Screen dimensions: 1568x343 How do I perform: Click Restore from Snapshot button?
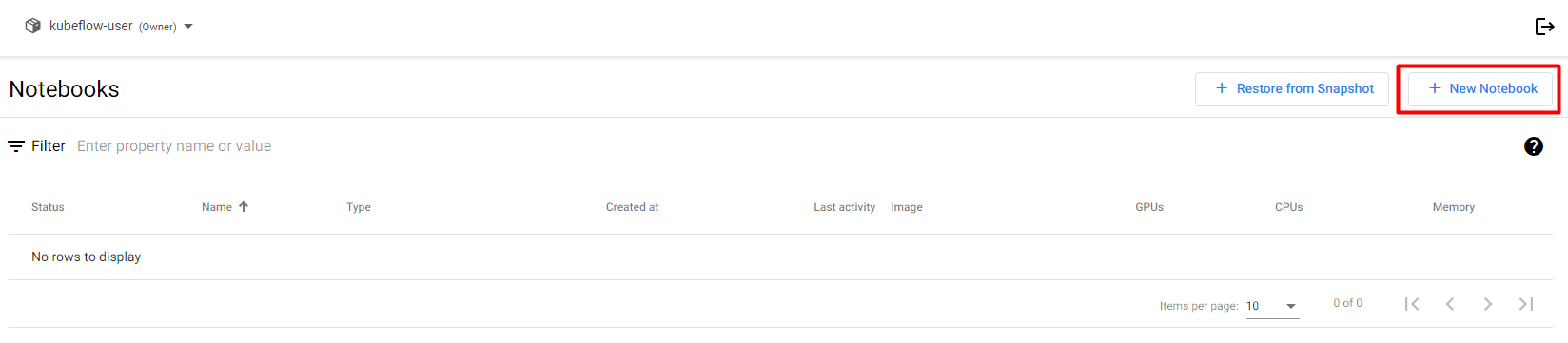[x=1292, y=88]
